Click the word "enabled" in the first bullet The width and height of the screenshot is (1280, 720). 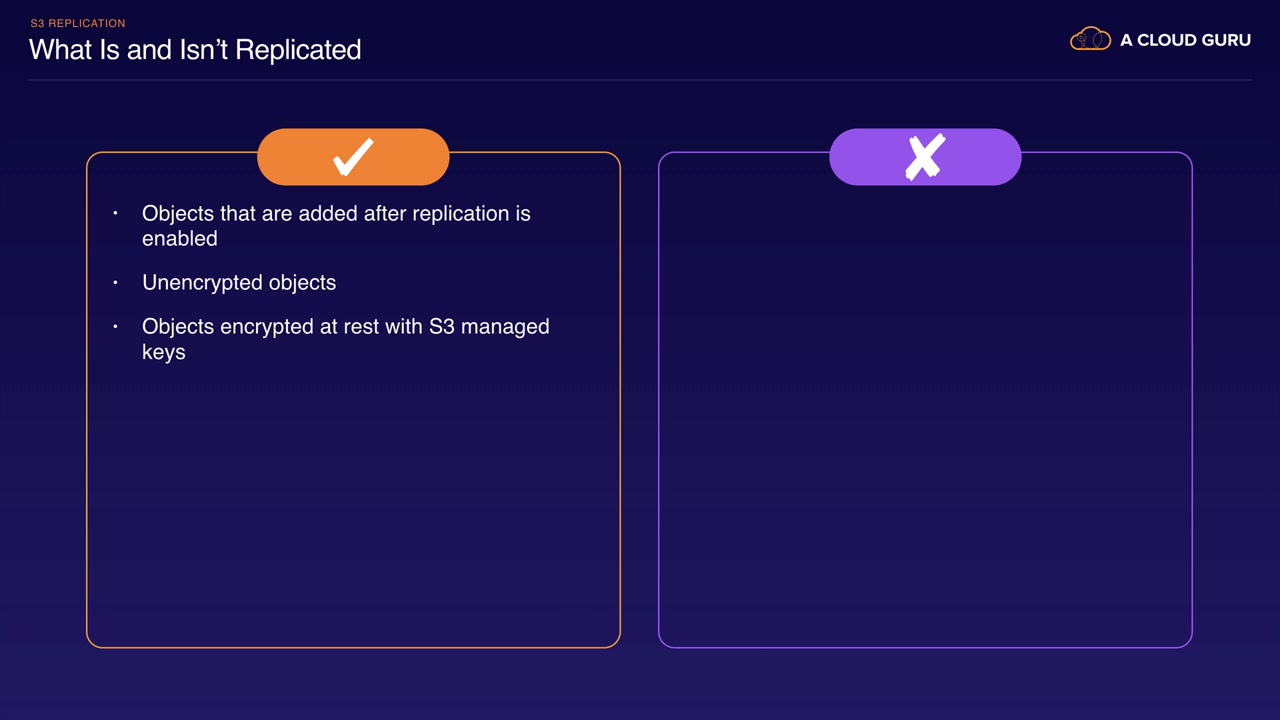[180, 239]
